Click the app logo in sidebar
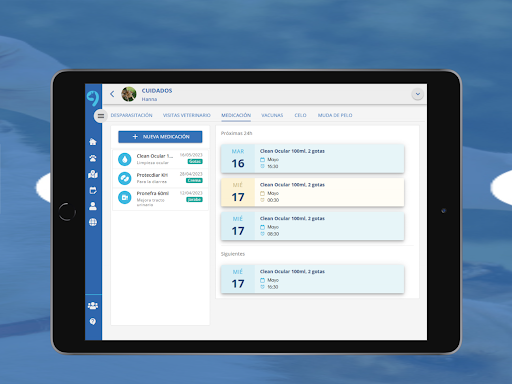 93,98
